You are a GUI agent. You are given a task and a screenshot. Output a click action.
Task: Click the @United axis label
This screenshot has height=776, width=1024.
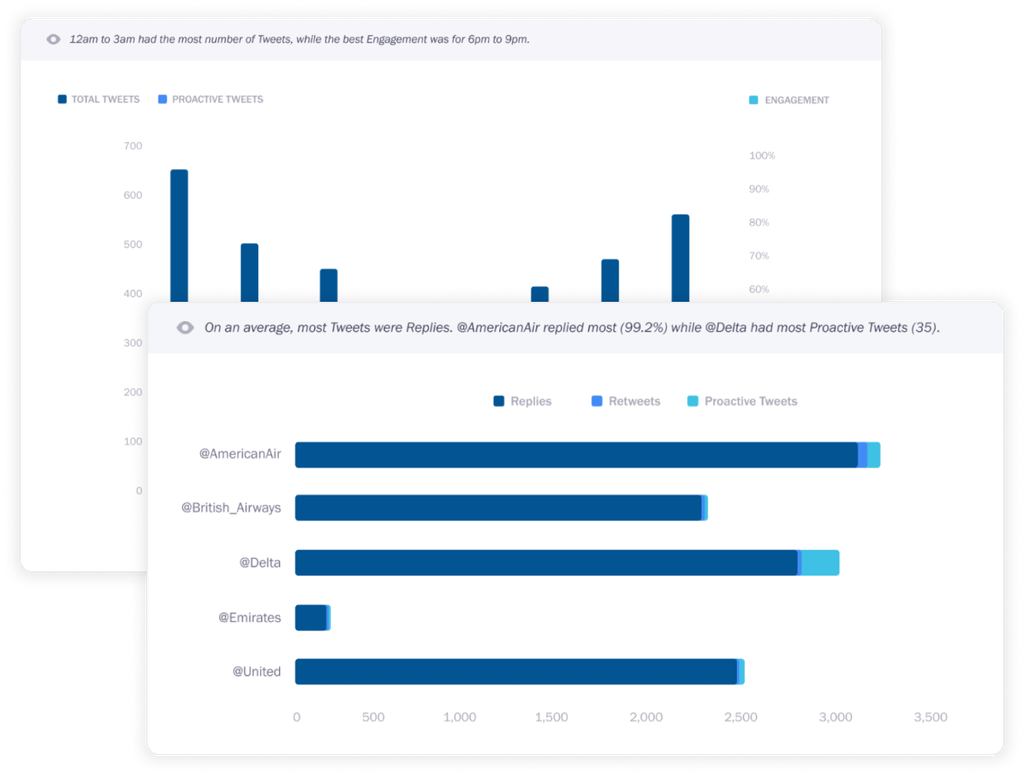click(x=257, y=671)
